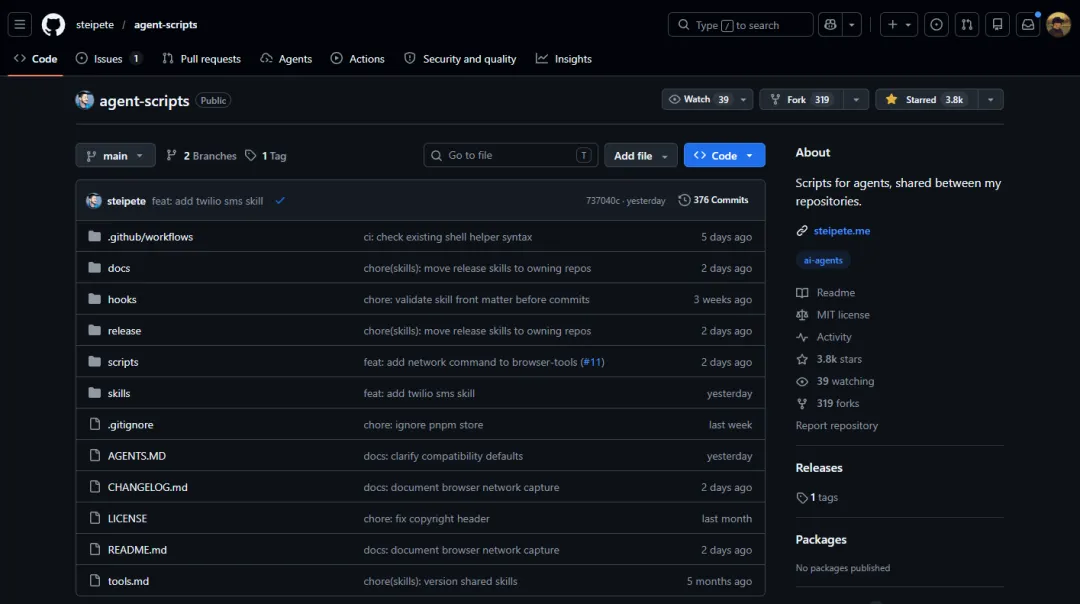
Task: Click steipete author avatar in commit row
Action: tap(94, 201)
